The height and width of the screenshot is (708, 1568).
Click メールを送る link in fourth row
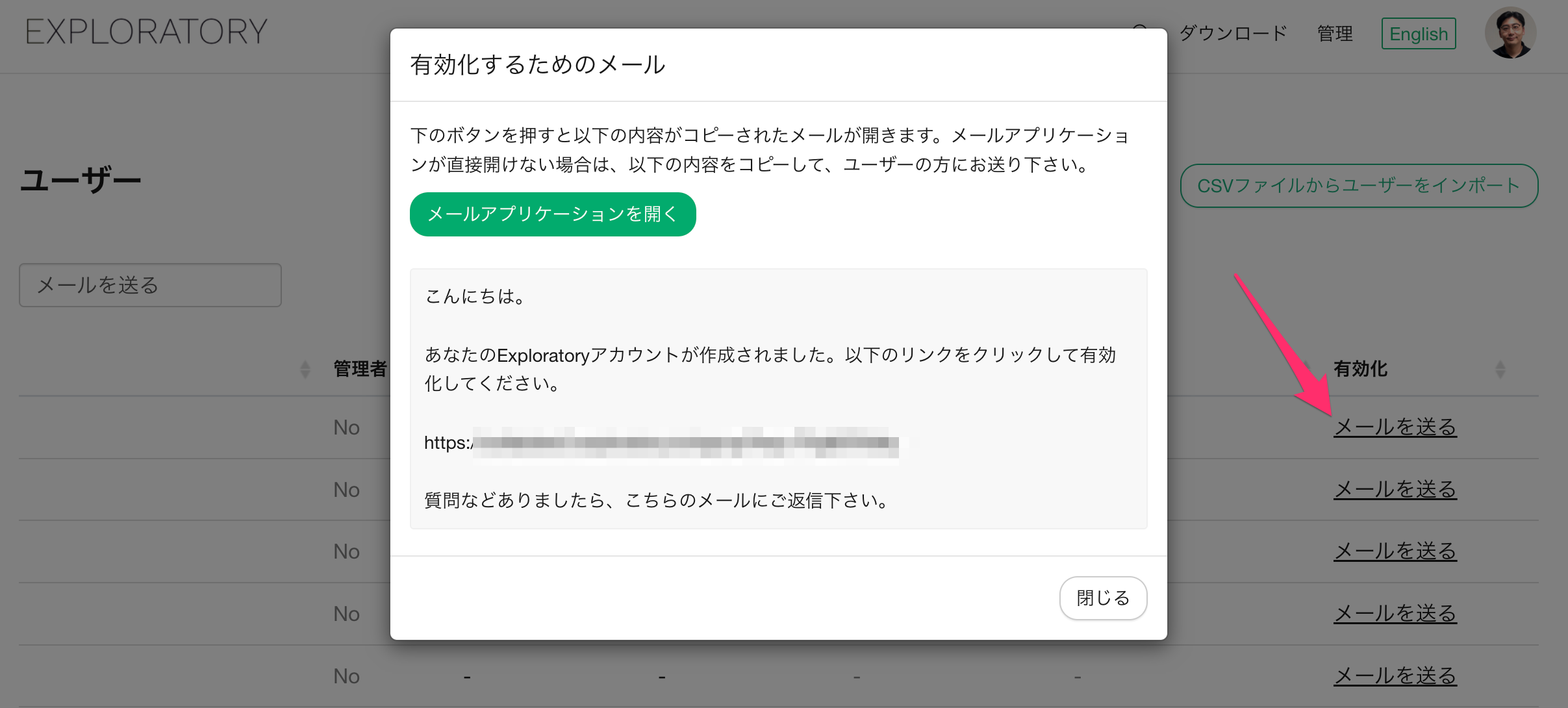click(1395, 613)
